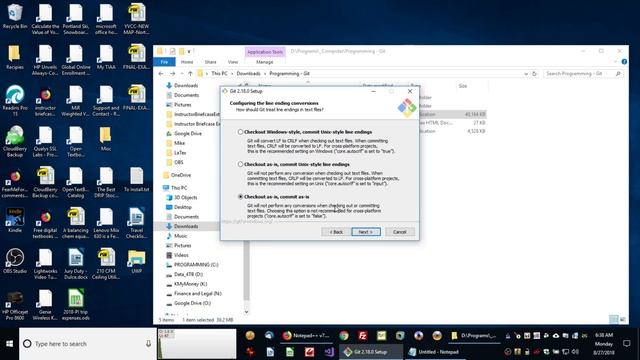Image resolution: width=640 pixels, height=360 pixels.
Task: Open 2018-PI trip expenses.ods file
Action: click(x=76, y=304)
